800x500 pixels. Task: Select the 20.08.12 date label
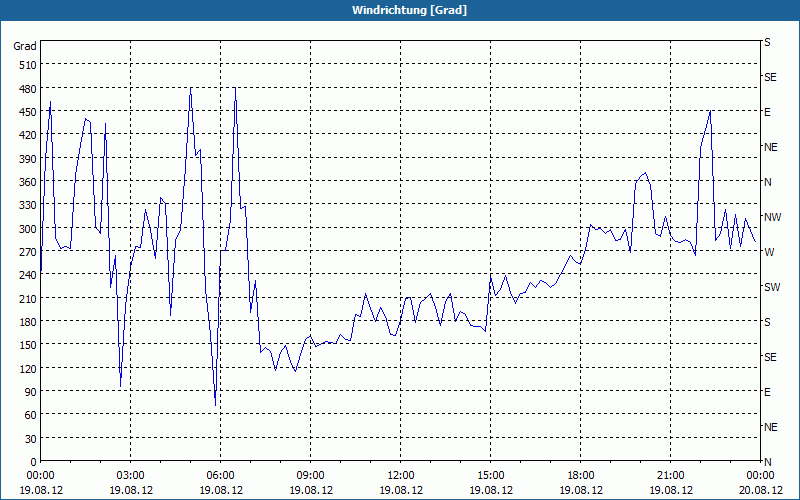[760, 490]
